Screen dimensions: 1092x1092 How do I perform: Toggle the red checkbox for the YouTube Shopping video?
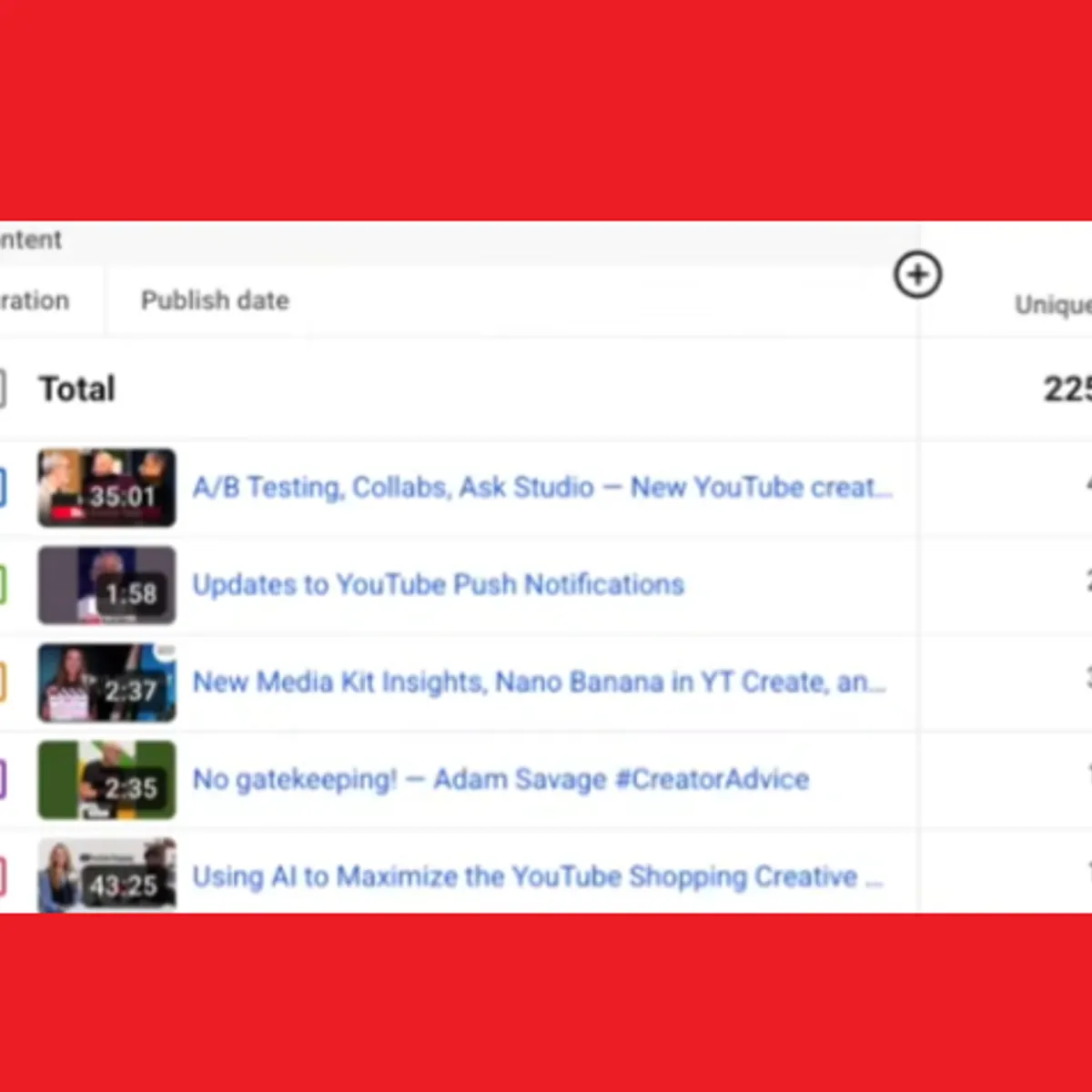3,877
